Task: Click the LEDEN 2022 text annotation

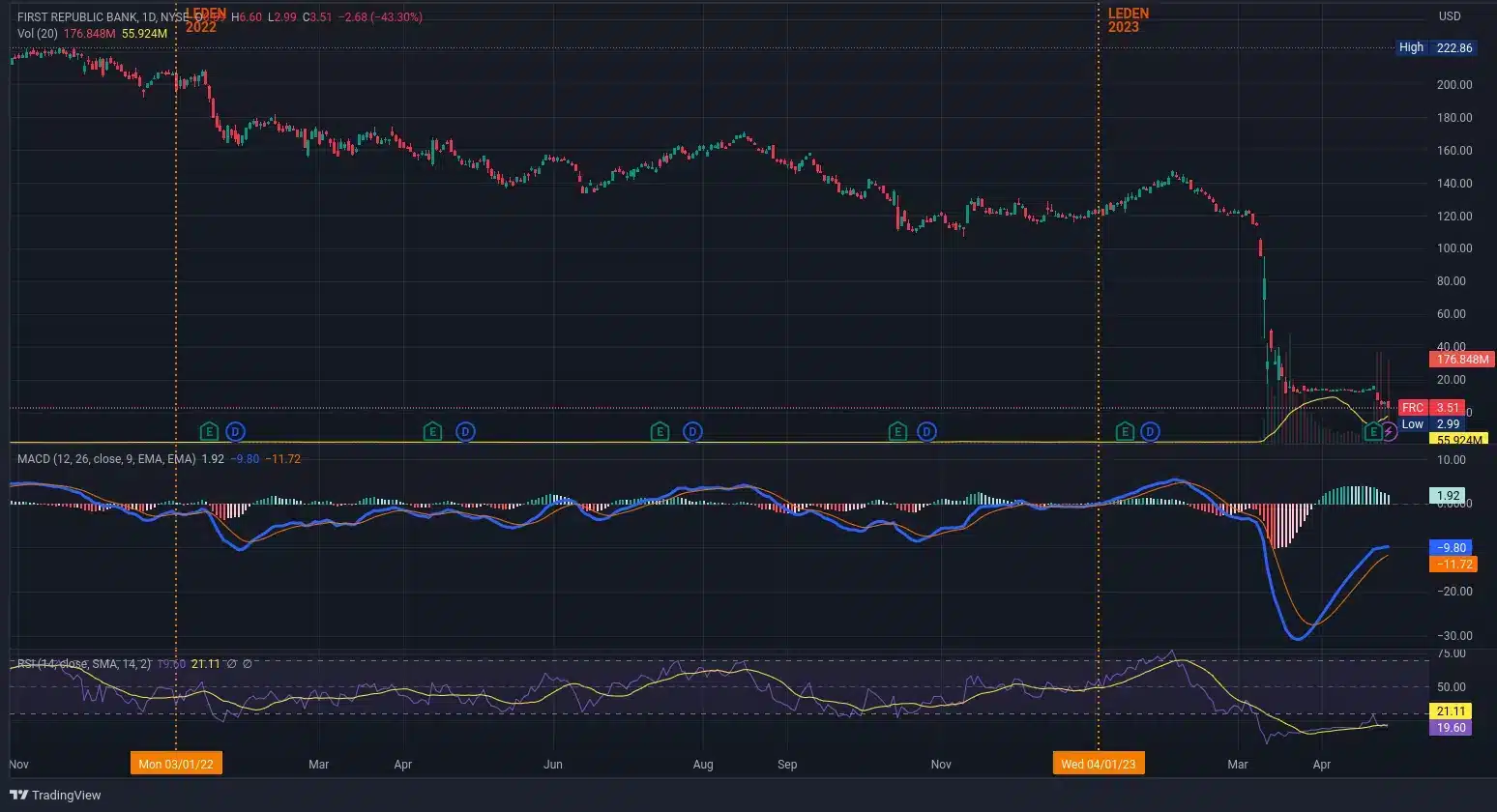Action: pyautogui.click(x=204, y=20)
